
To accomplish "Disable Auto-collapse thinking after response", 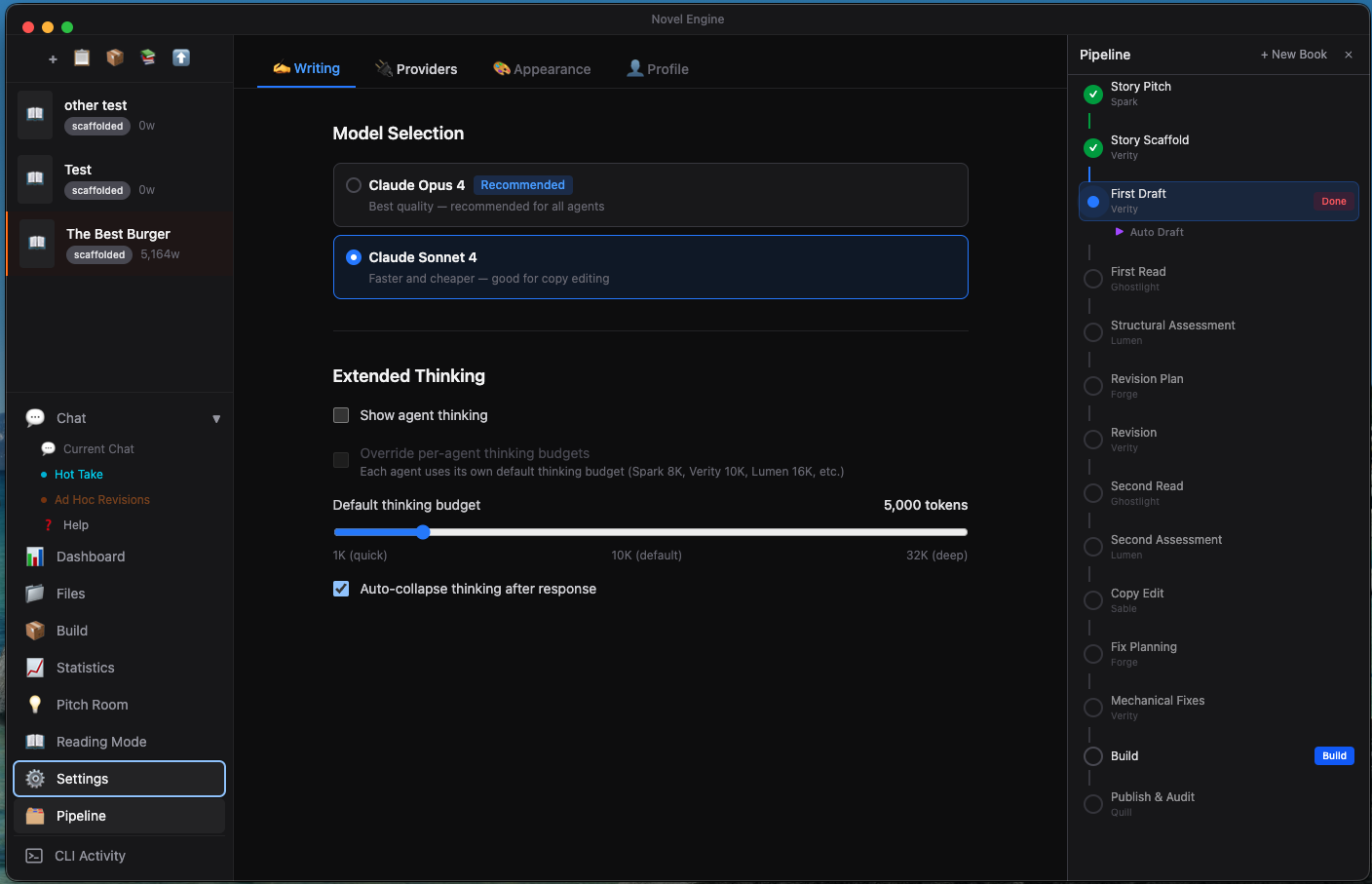I will [341, 589].
